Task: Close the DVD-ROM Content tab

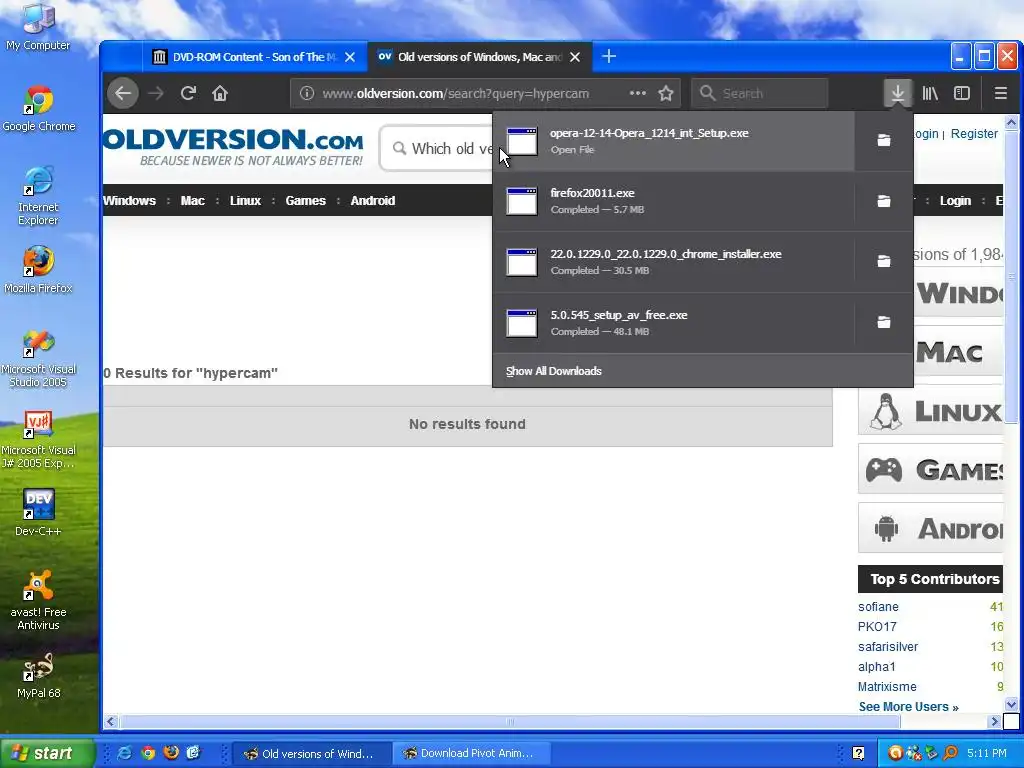Action: [x=350, y=57]
